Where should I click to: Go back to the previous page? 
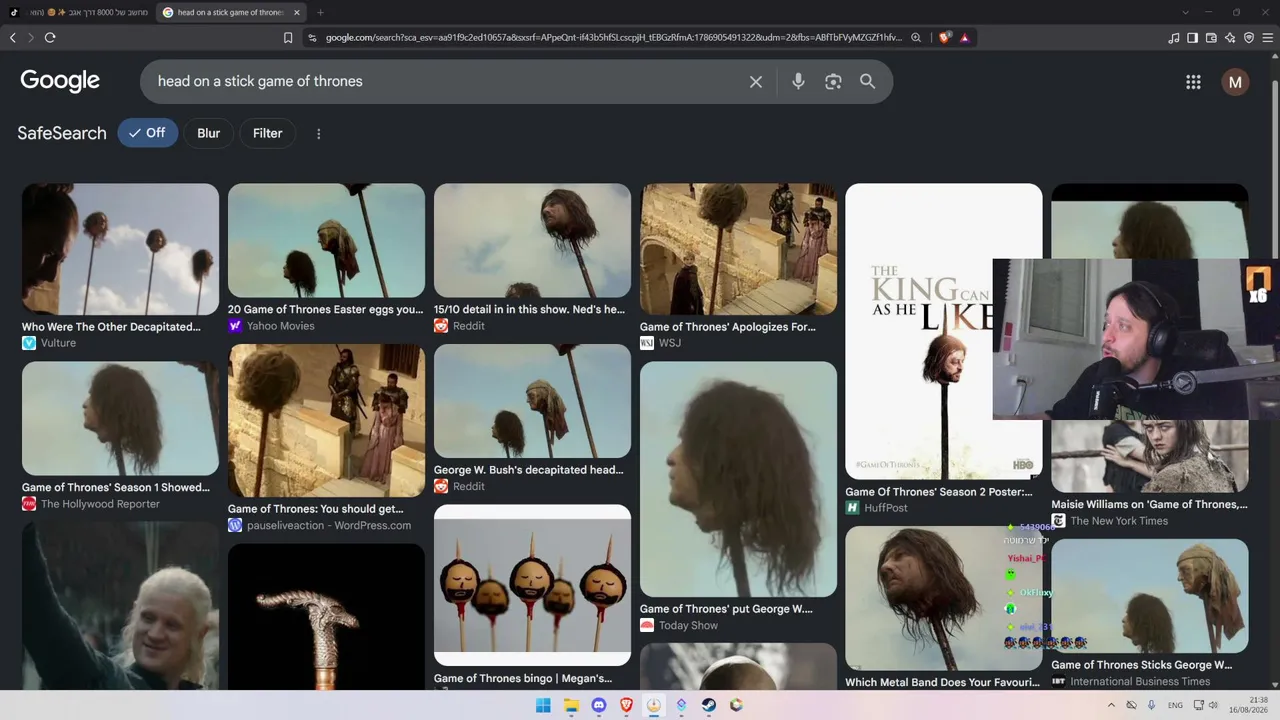(13, 38)
